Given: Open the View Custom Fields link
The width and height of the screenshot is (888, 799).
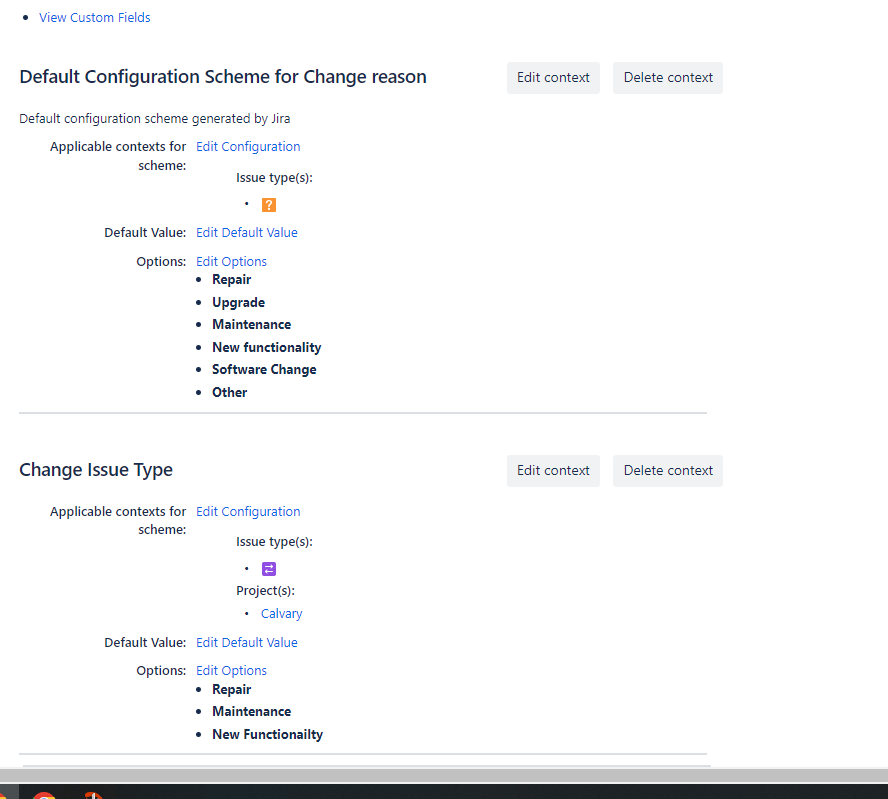Looking at the screenshot, I should coord(95,18).
